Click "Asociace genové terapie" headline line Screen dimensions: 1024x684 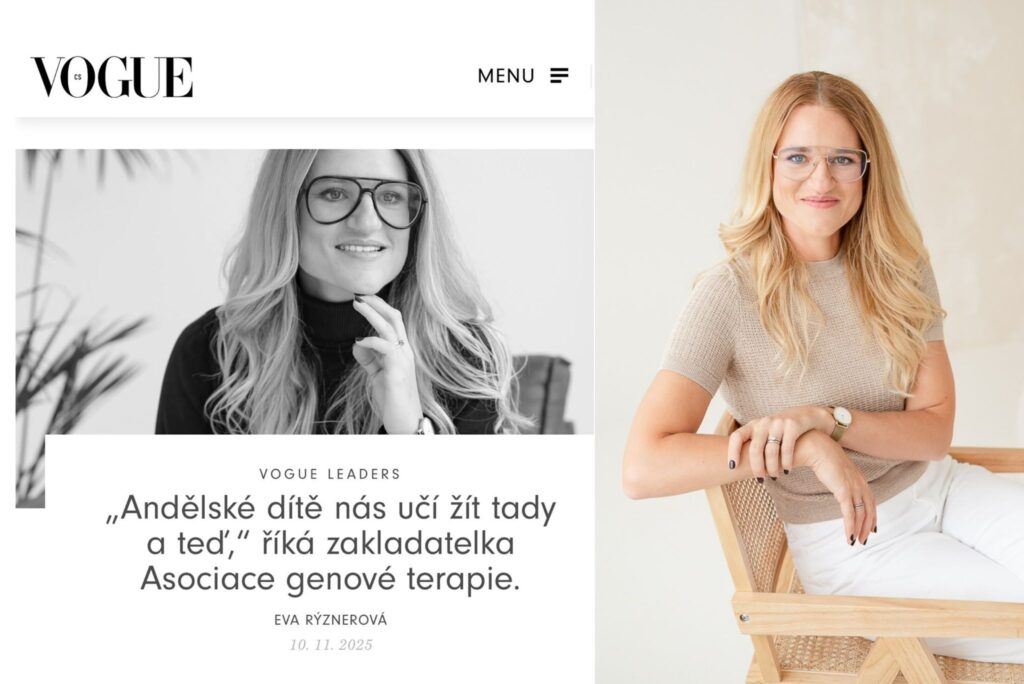(330, 579)
